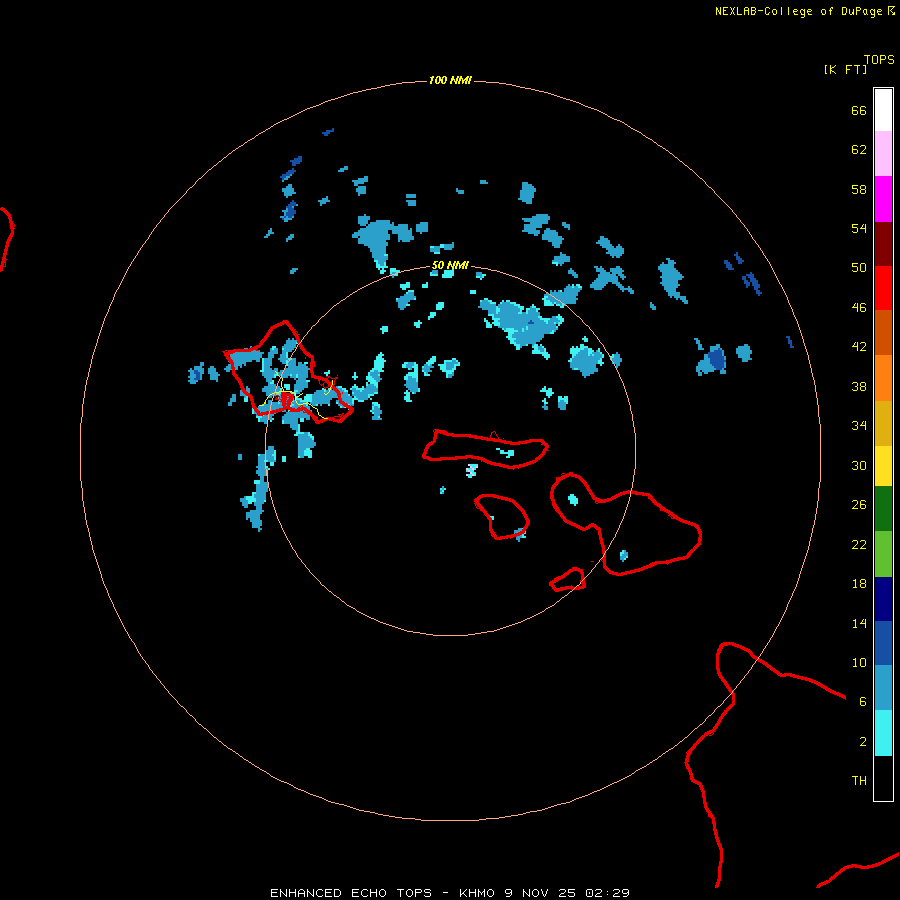Click the '30' legend value

click(x=859, y=465)
